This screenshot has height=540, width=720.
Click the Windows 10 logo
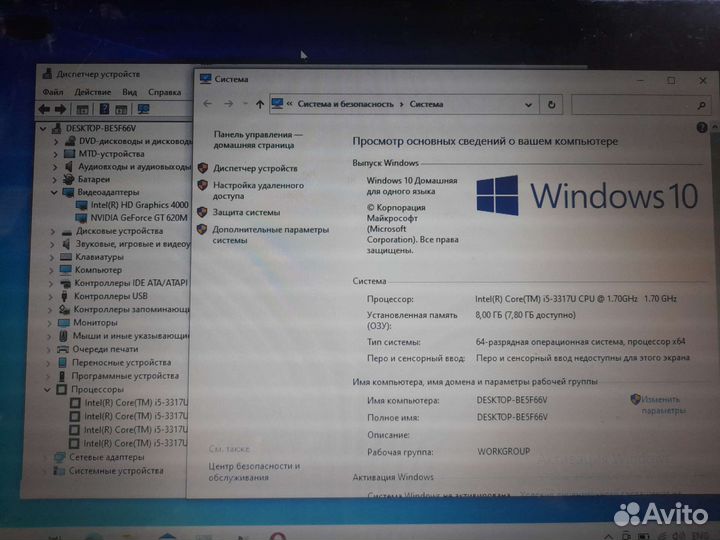coord(587,196)
